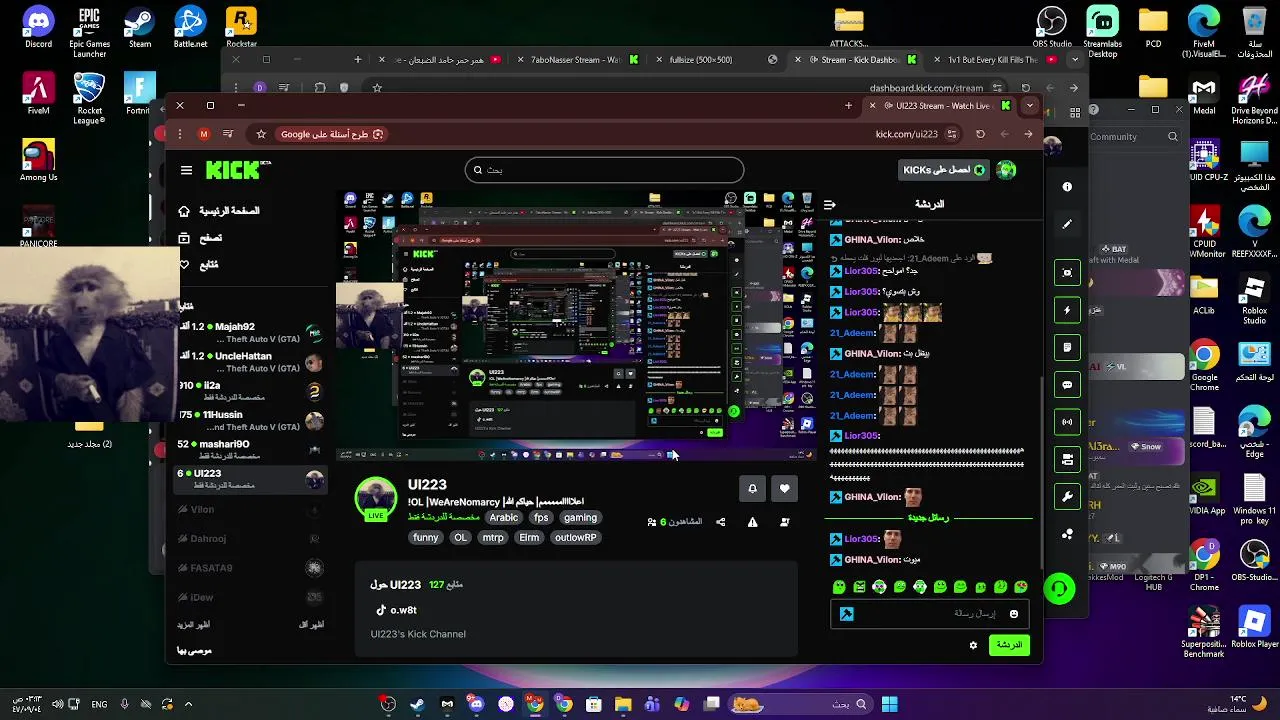The height and width of the screenshot is (720, 1280).
Task: Open the chat settings gear icon
Action: 973,645
